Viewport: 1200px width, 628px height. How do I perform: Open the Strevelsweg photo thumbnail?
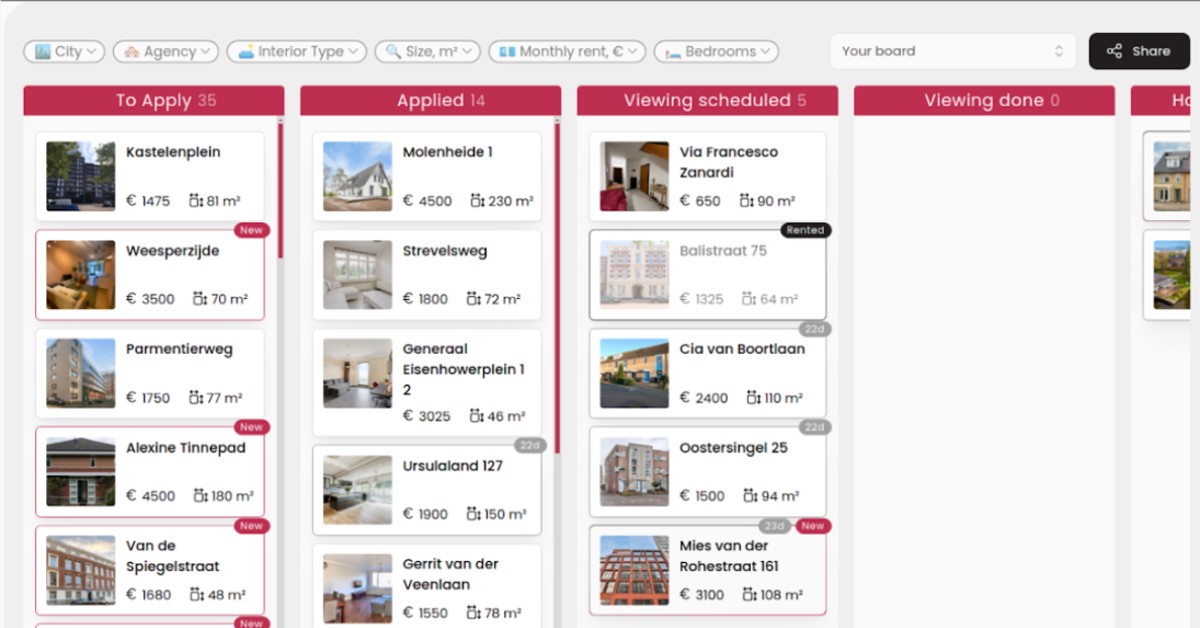(358, 275)
